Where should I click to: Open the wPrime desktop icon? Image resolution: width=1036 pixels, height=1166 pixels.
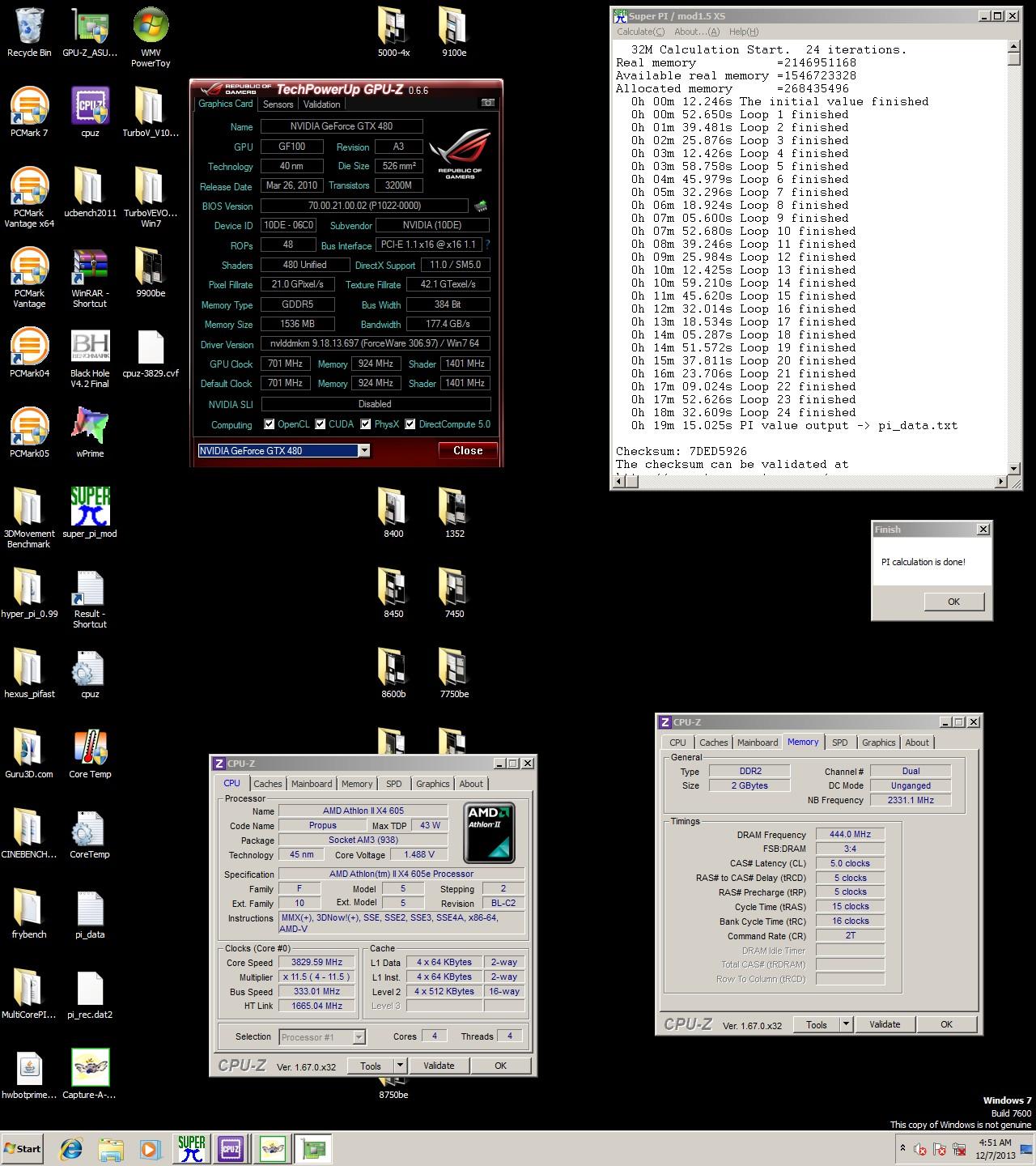[x=90, y=433]
